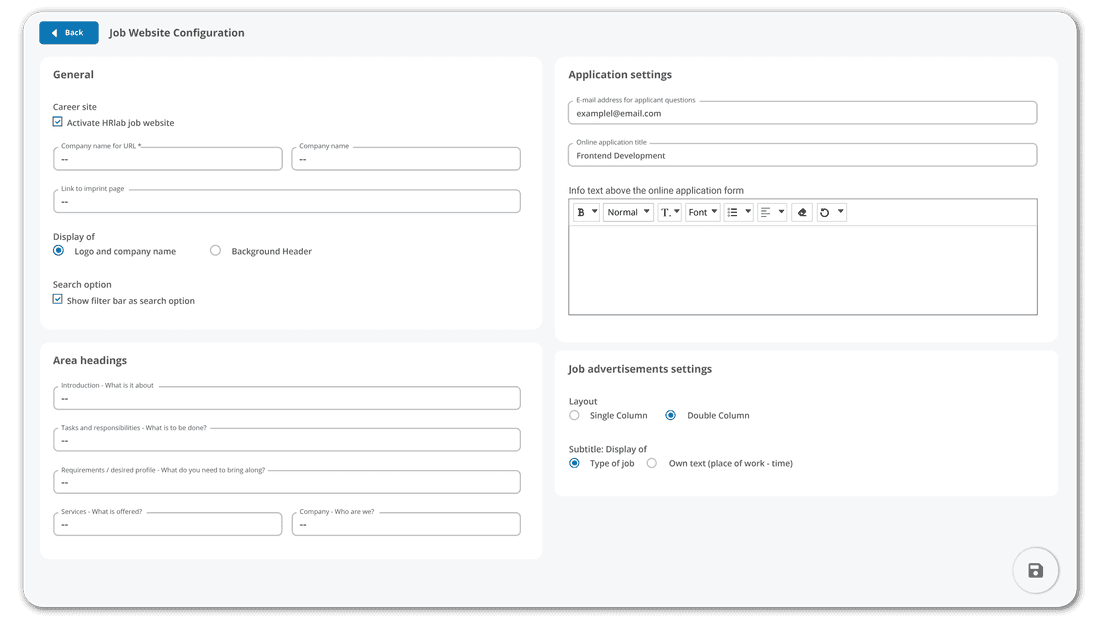This screenshot has height=619, width=1100.
Task: Select Single Column layout
Action: point(574,414)
